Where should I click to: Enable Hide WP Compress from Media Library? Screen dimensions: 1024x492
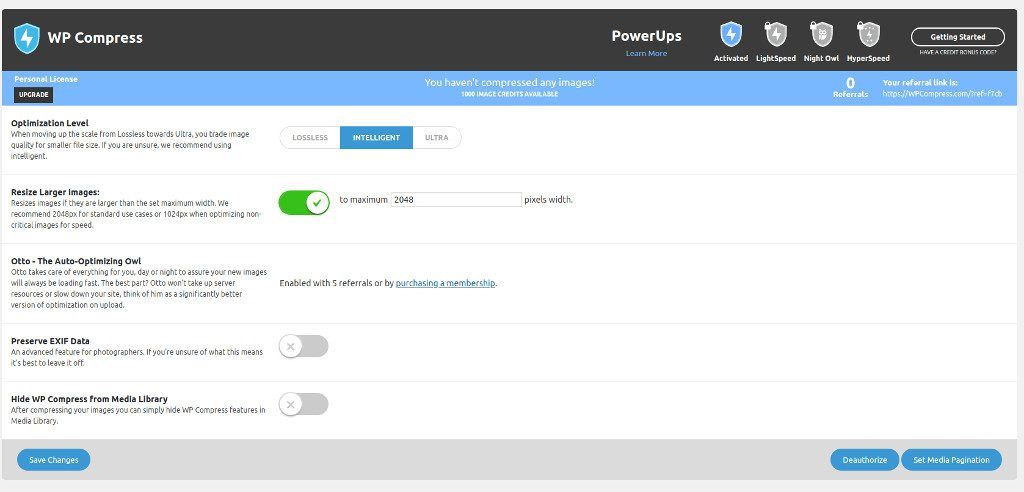coord(304,404)
